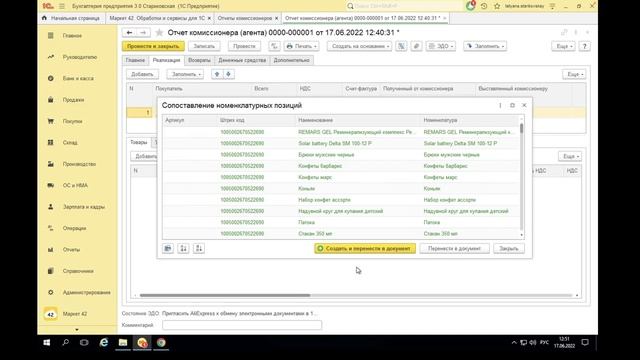Open the Склад sidebar section
This screenshot has width=640, height=360.
(x=70, y=143)
